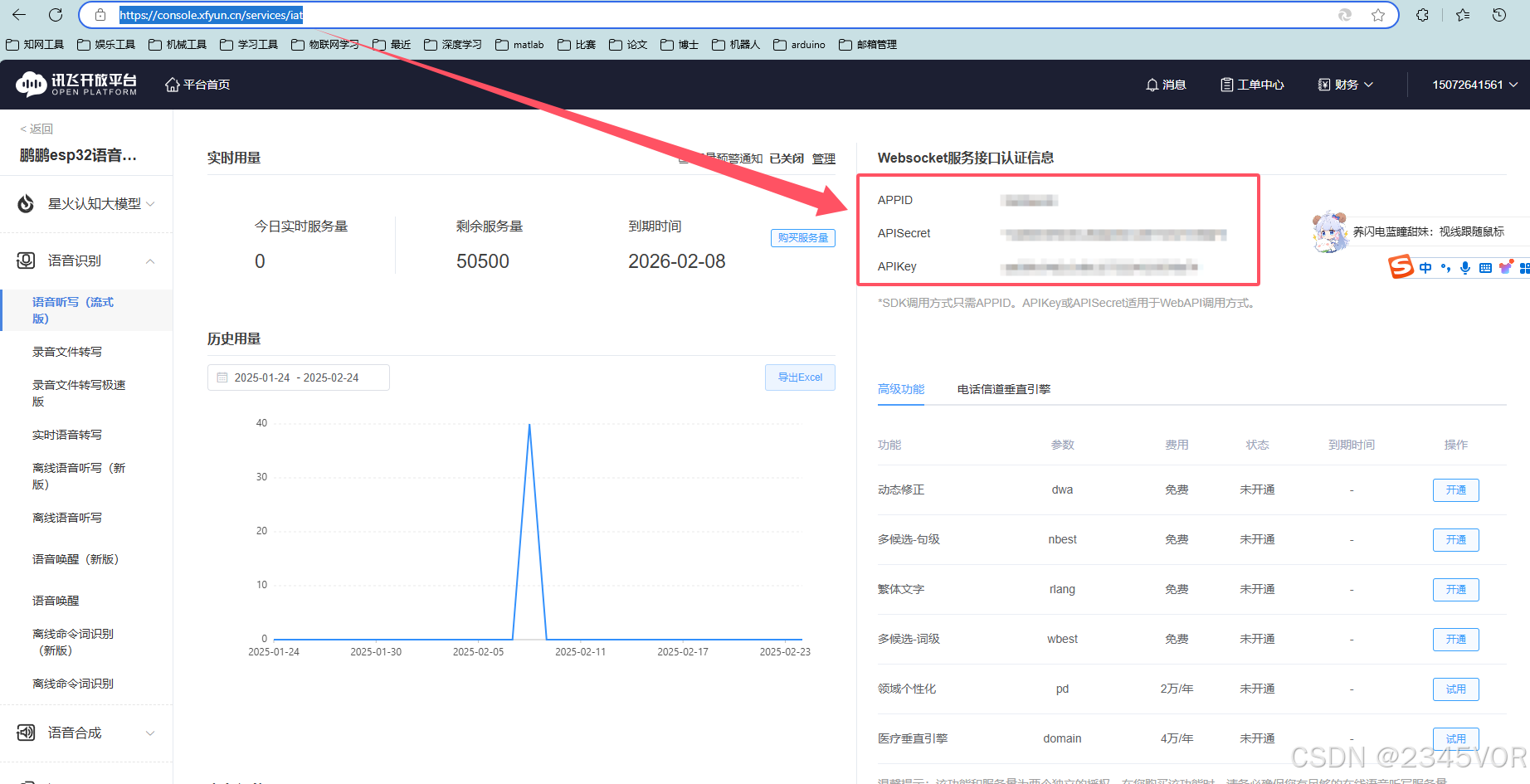Go back with the browser back arrow
The width and height of the screenshot is (1530, 784).
click(19, 15)
